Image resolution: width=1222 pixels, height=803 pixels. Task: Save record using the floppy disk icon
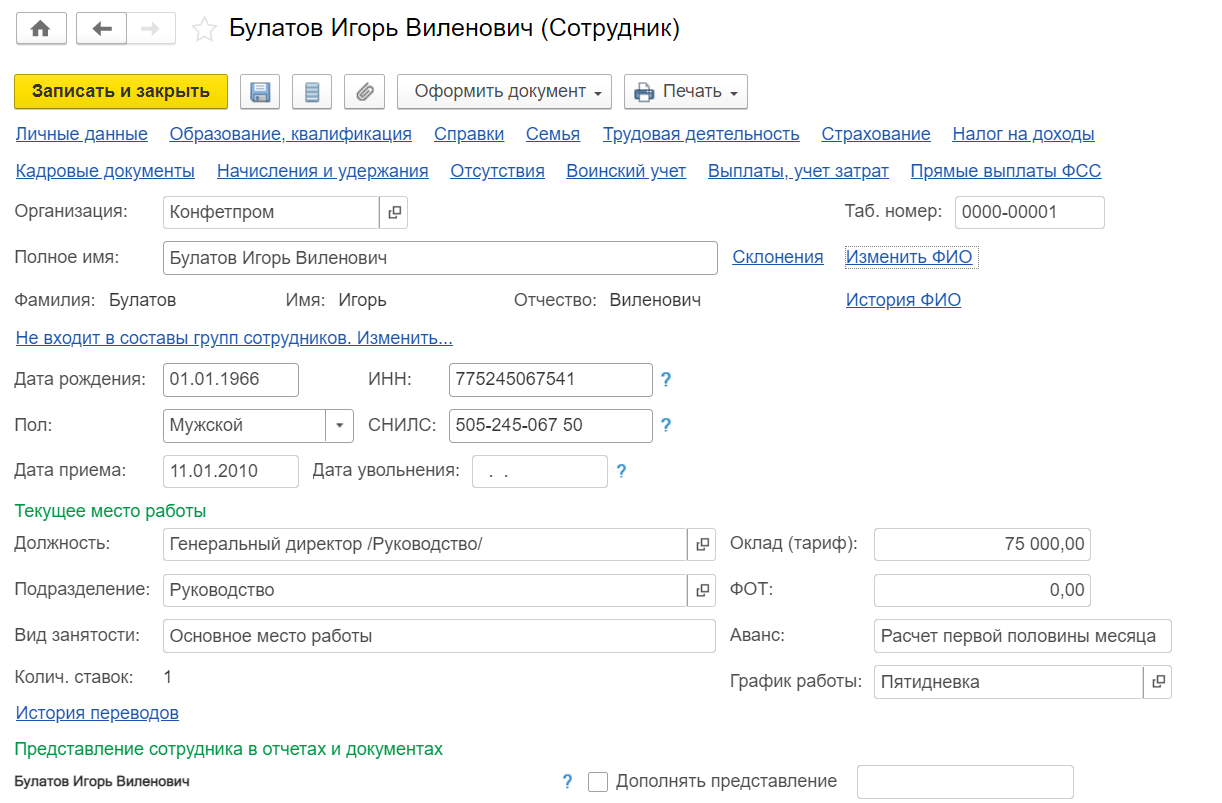261,92
